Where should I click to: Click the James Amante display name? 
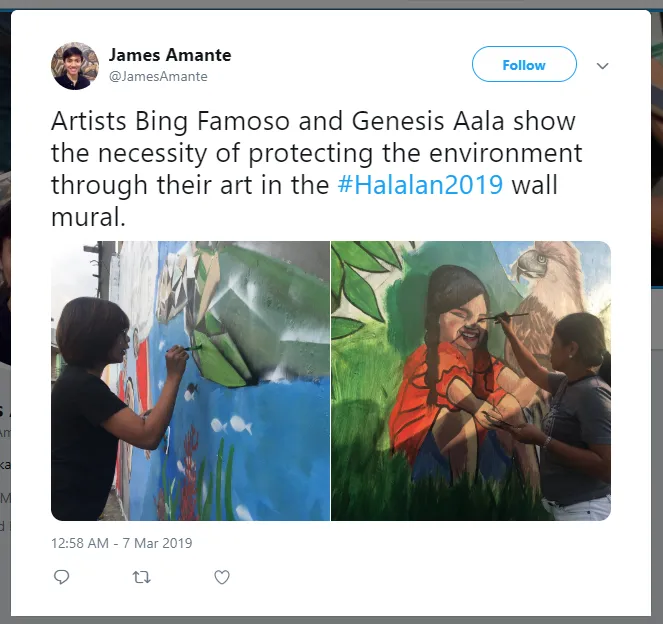(170, 55)
